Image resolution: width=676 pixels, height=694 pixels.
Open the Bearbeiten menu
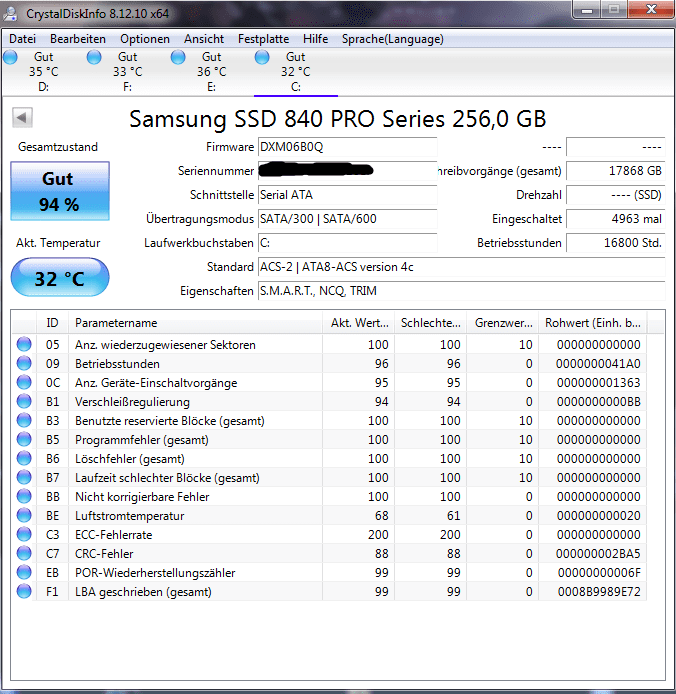point(78,39)
